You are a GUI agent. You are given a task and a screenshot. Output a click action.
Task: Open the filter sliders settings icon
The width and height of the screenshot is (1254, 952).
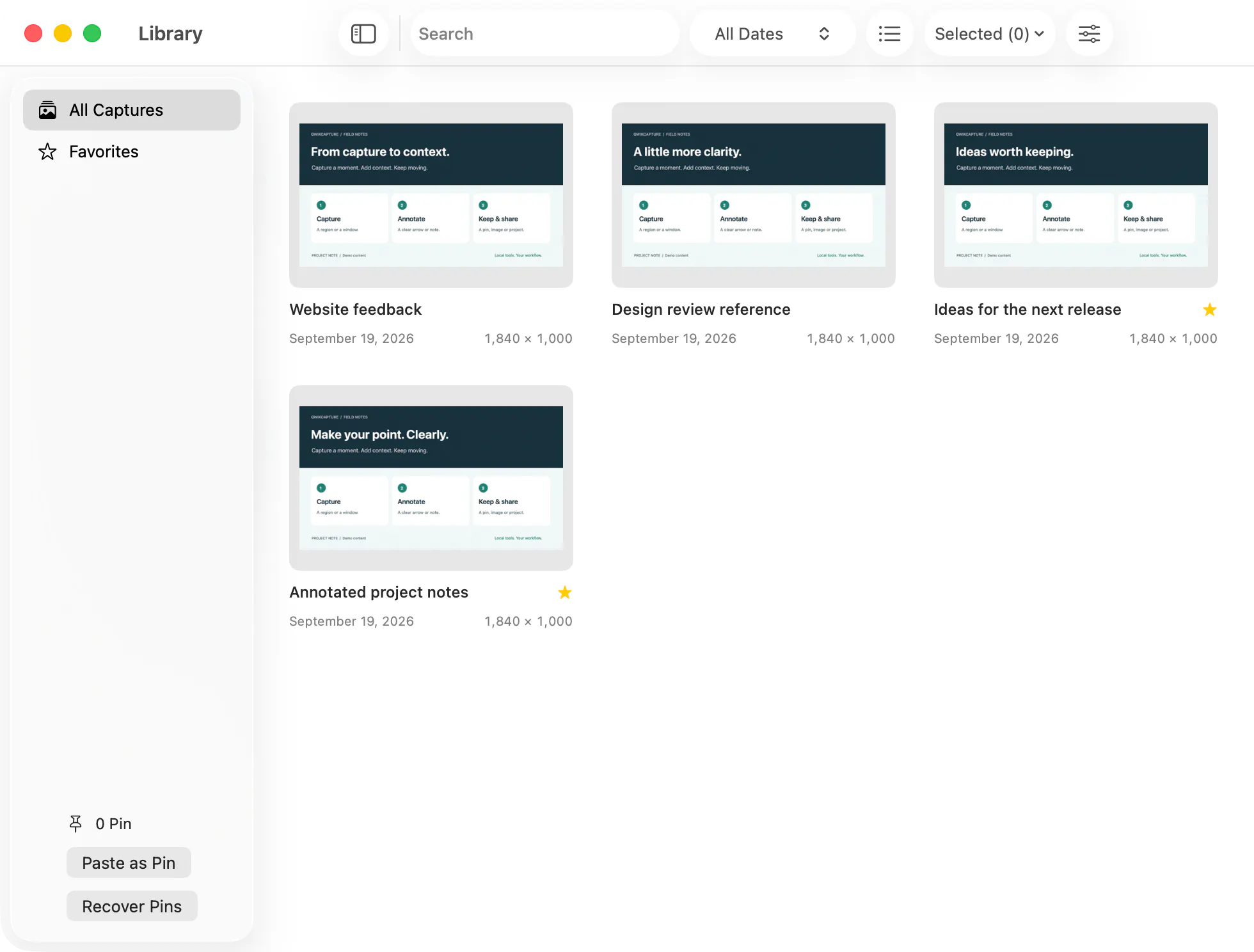[x=1089, y=34]
